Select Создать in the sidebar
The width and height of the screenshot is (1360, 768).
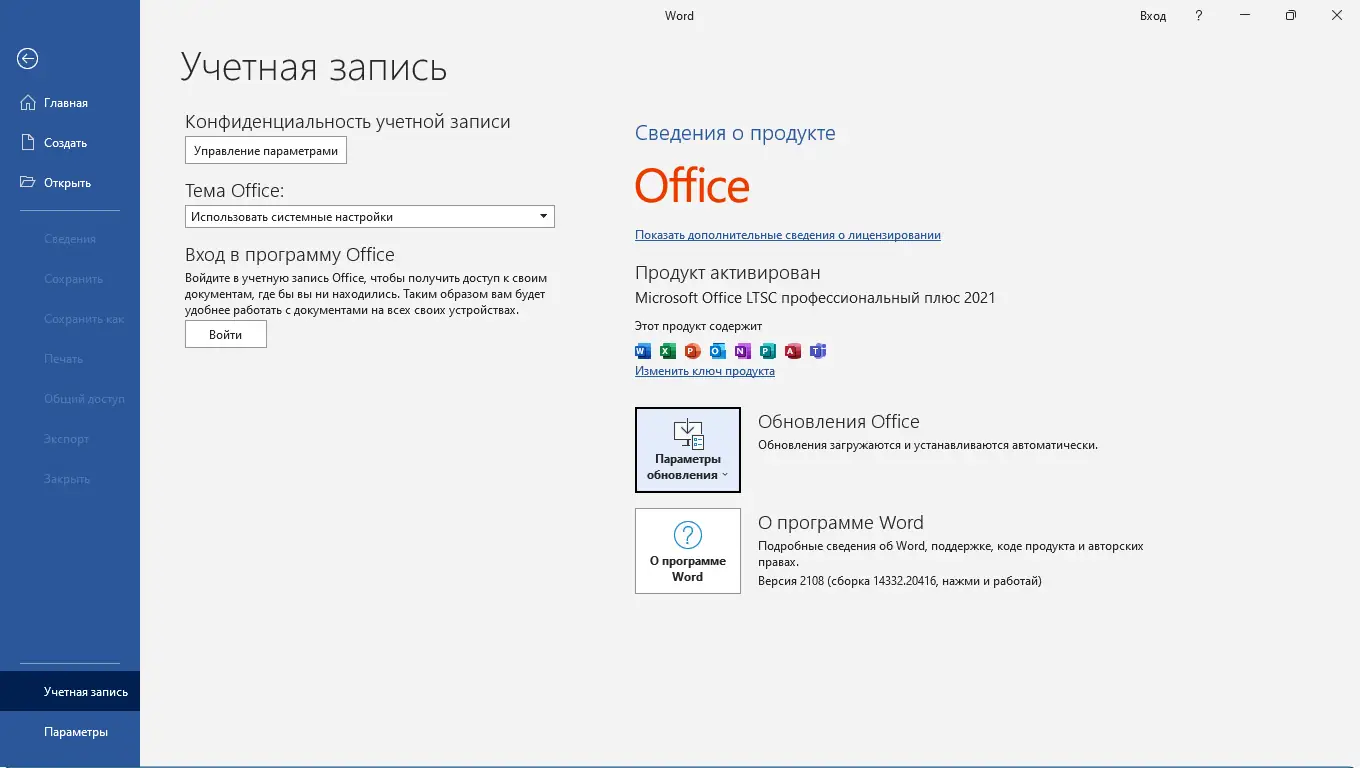pos(70,143)
